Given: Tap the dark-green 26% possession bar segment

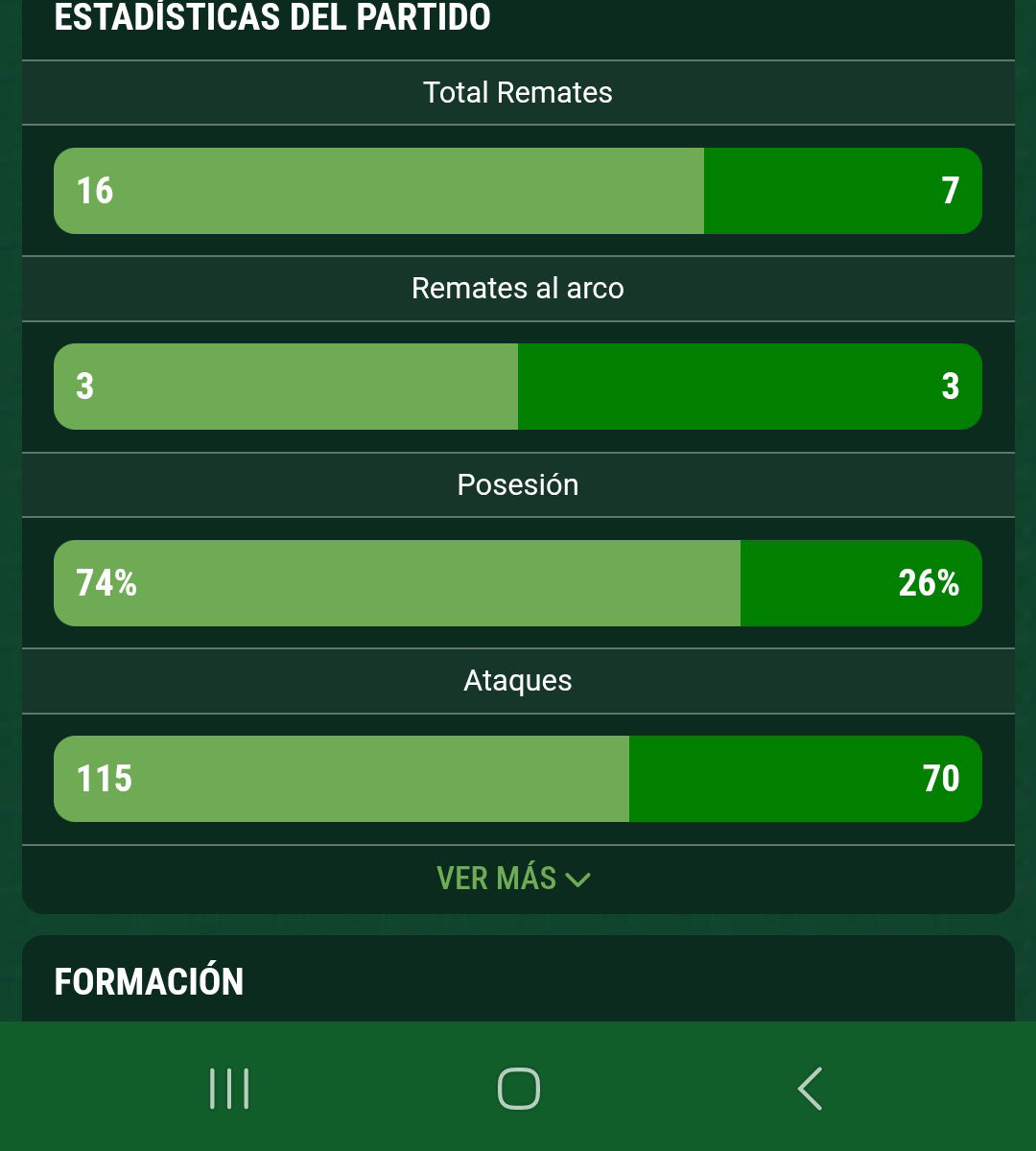Looking at the screenshot, I should [x=861, y=583].
